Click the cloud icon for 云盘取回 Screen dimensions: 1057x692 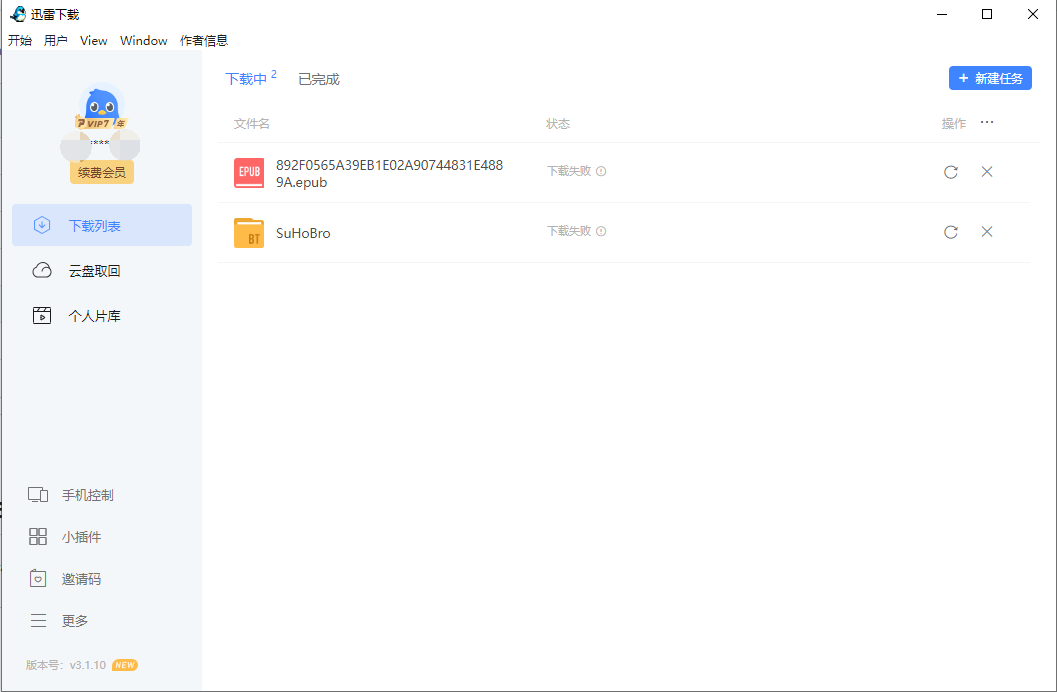(42, 270)
